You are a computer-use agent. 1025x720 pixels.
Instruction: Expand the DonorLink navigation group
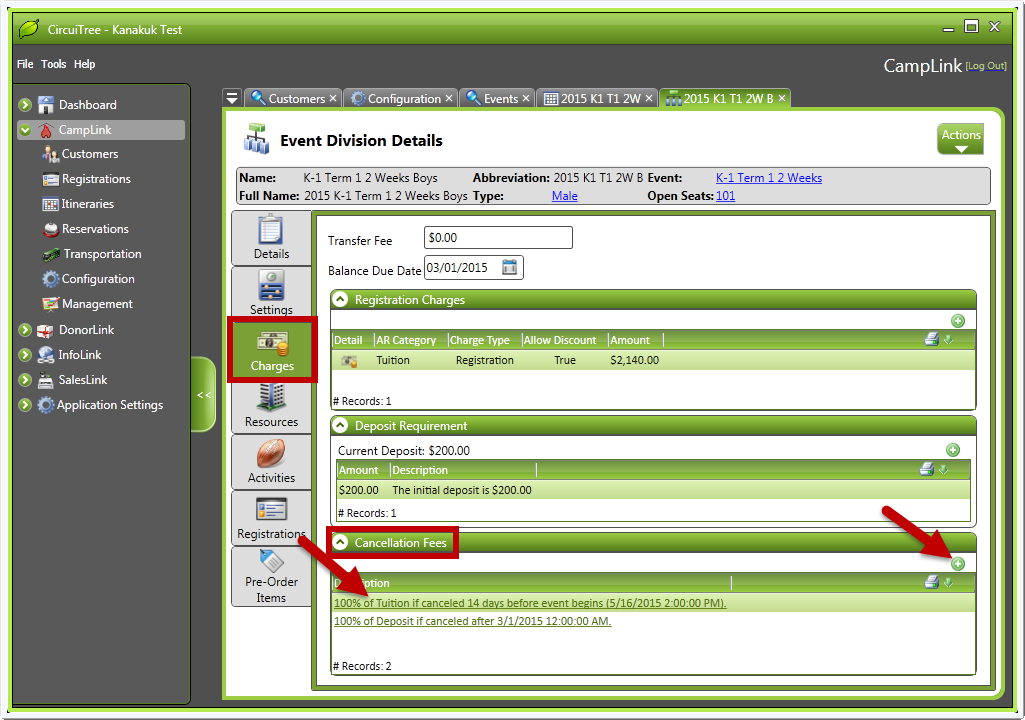tap(24, 330)
